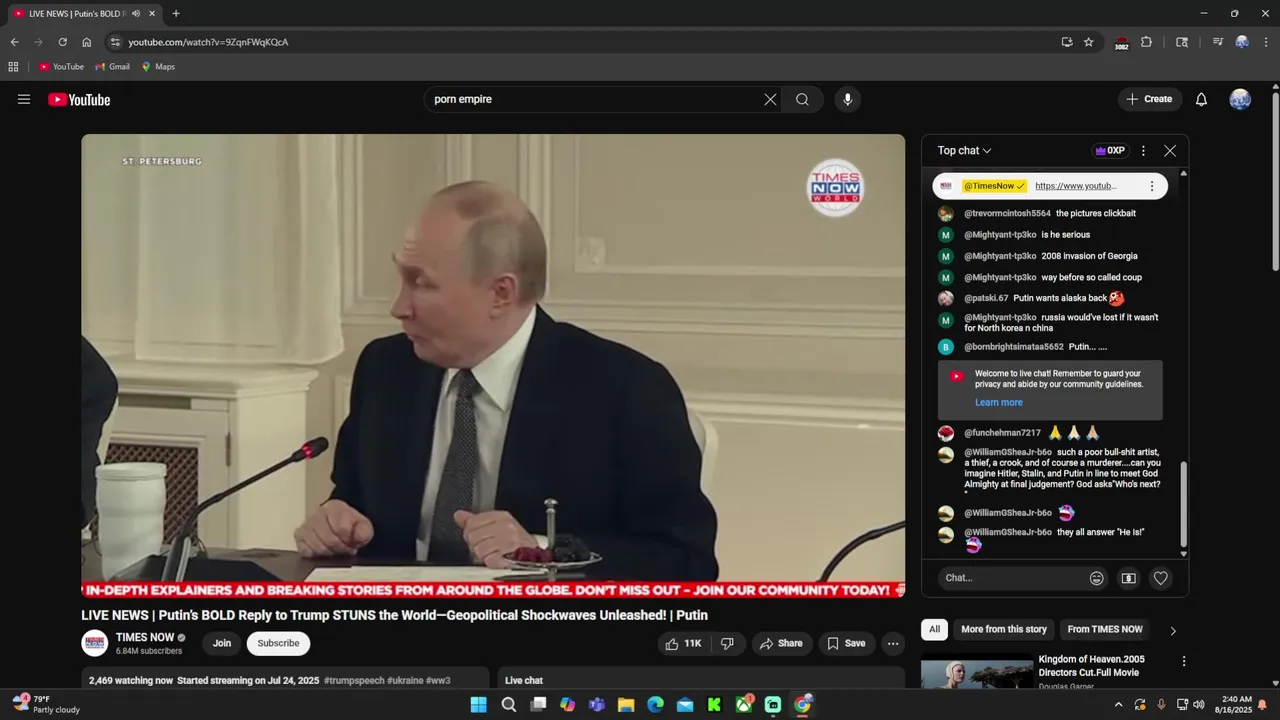This screenshot has height=720, width=1280.
Task: Join TIMES NOW channel membership
Action: (x=222, y=644)
